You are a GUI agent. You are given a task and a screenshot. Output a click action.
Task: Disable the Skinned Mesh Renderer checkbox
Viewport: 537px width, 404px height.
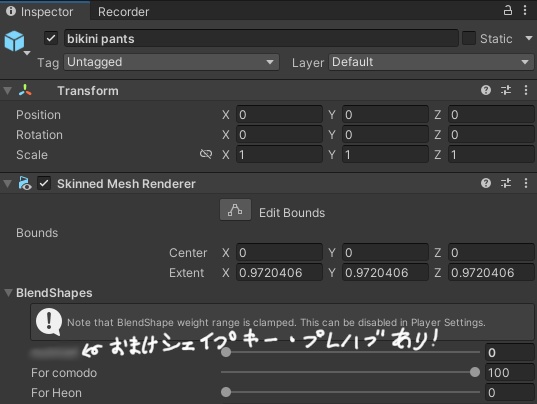point(44,183)
